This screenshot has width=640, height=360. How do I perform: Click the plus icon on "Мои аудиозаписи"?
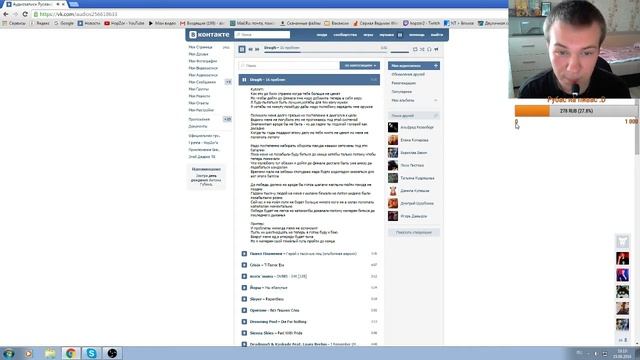pyautogui.click(x=436, y=66)
